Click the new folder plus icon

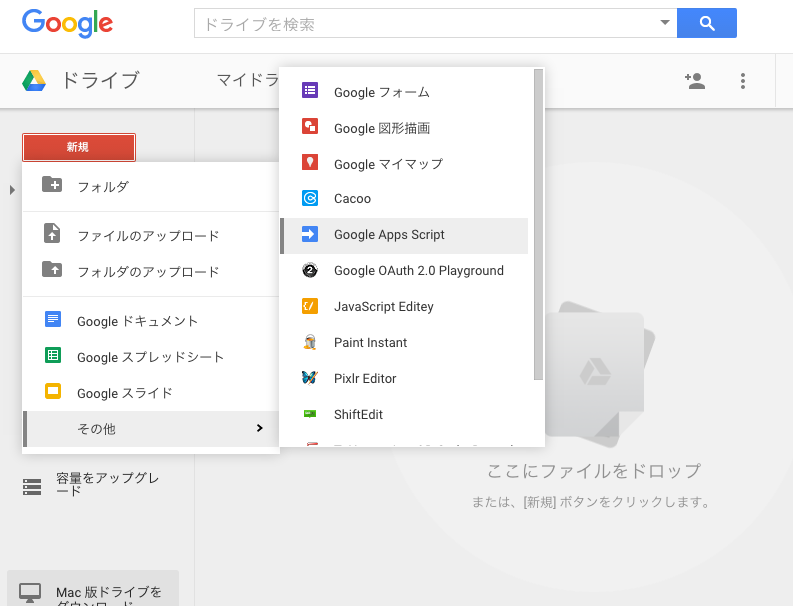point(52,184)
